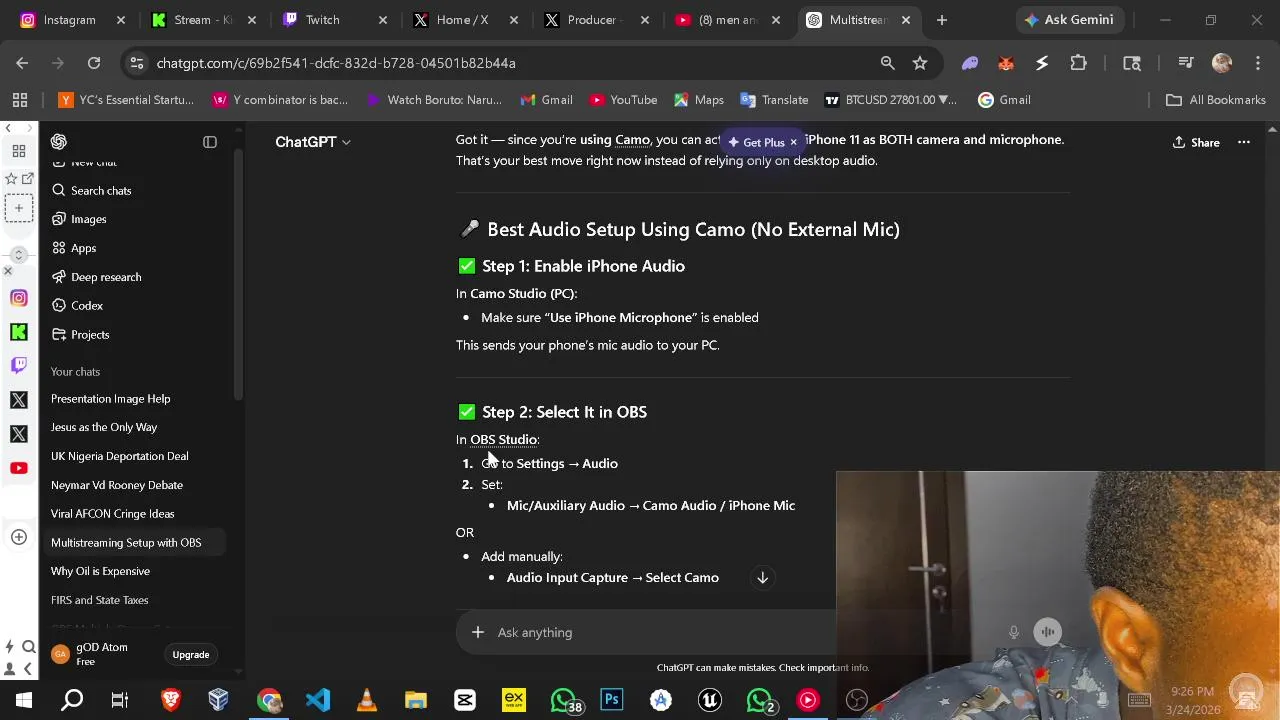The width and height of the screenshot is (1280, 720).
Task: Reload the ChatGPT page
Action: coord(94,63)
